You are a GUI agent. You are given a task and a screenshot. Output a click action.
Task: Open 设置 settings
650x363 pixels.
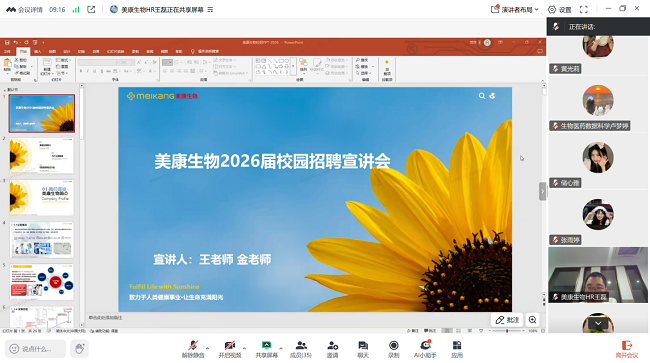coord(560,10)
